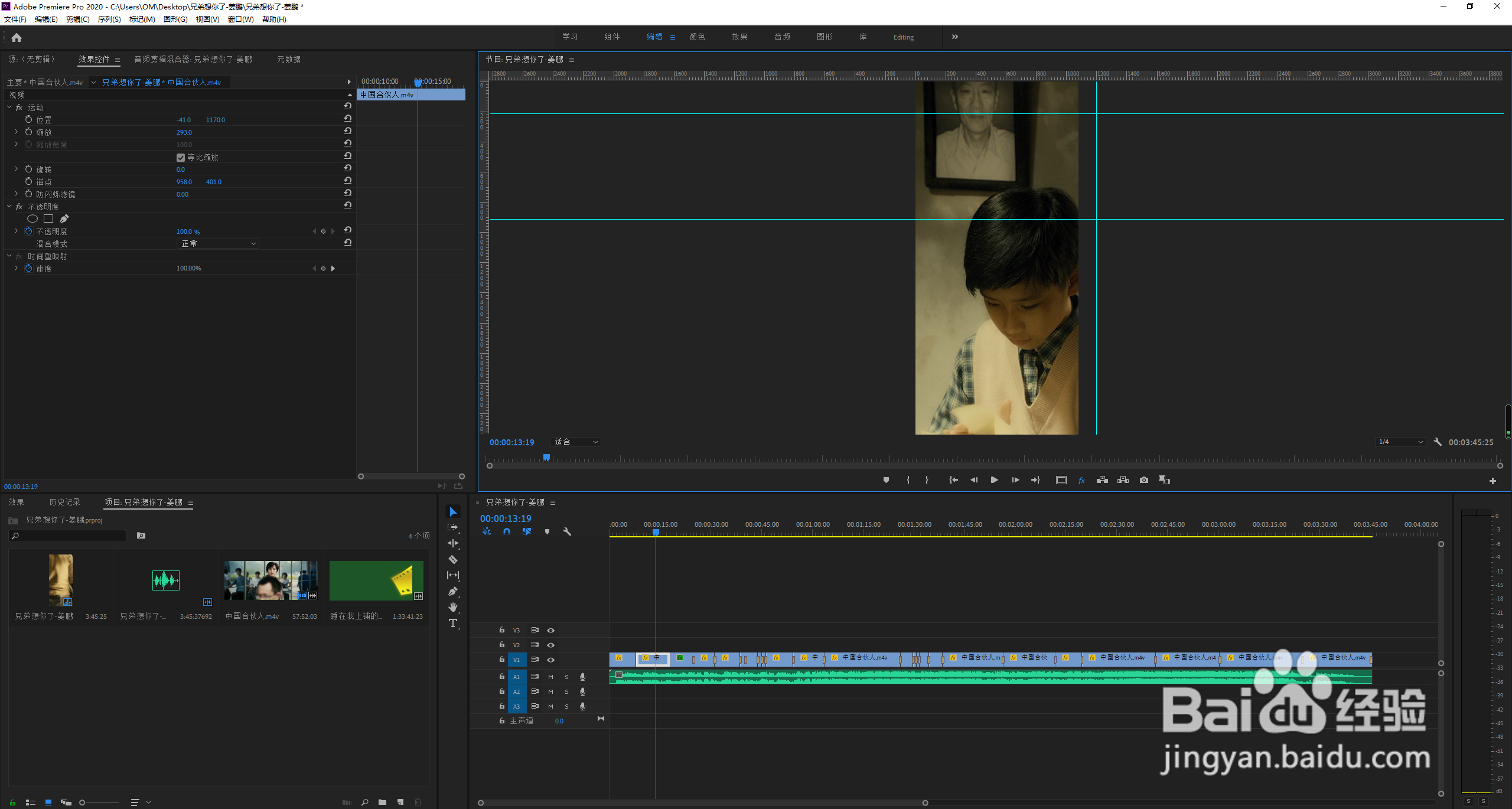Select the Ripple Edit tool
The image size is (1512, 809).
tap(453, 543)
